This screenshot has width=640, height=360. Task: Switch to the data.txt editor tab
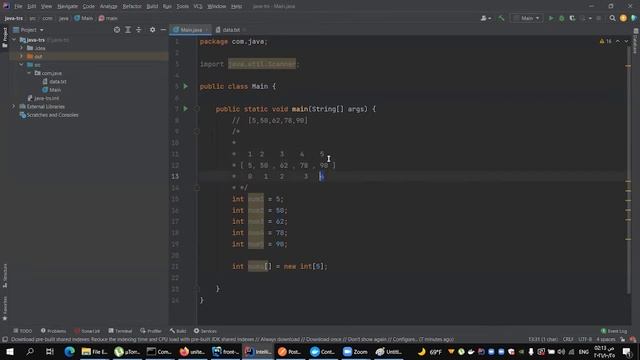pyautogui.click(x=230, y=30)
